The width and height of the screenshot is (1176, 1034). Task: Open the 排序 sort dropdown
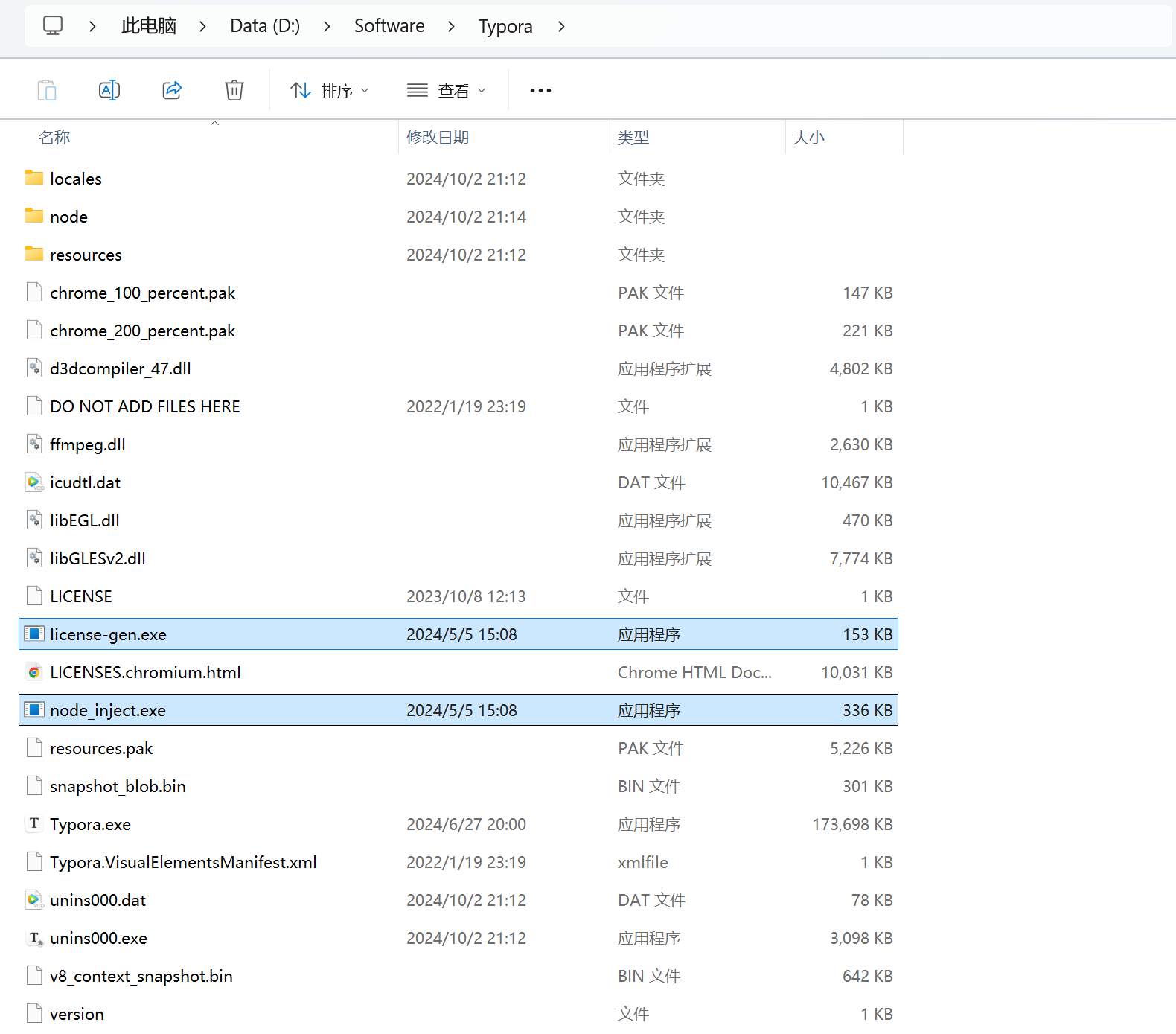click(330, 90)
